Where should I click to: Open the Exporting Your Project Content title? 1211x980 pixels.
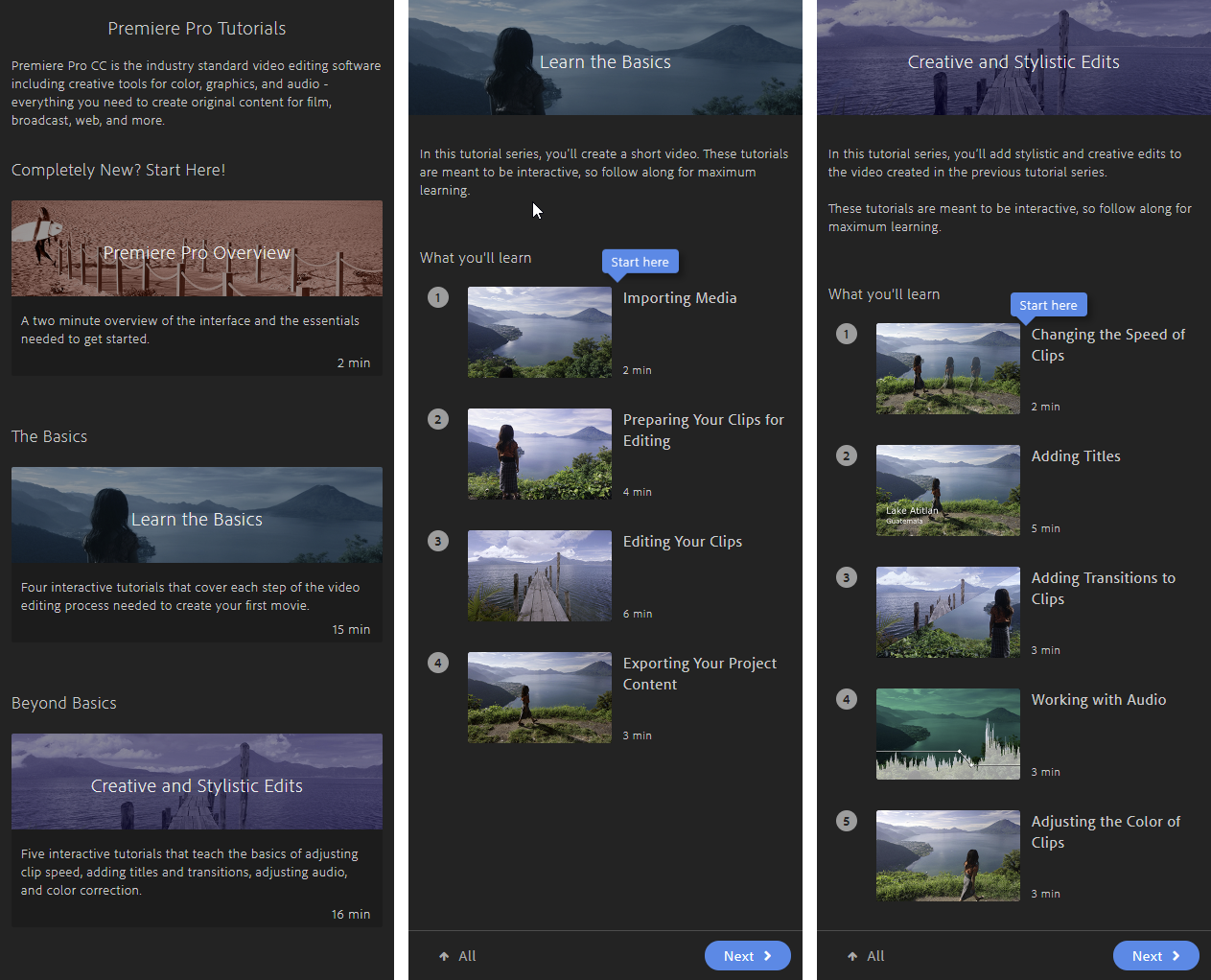point(700,674)
